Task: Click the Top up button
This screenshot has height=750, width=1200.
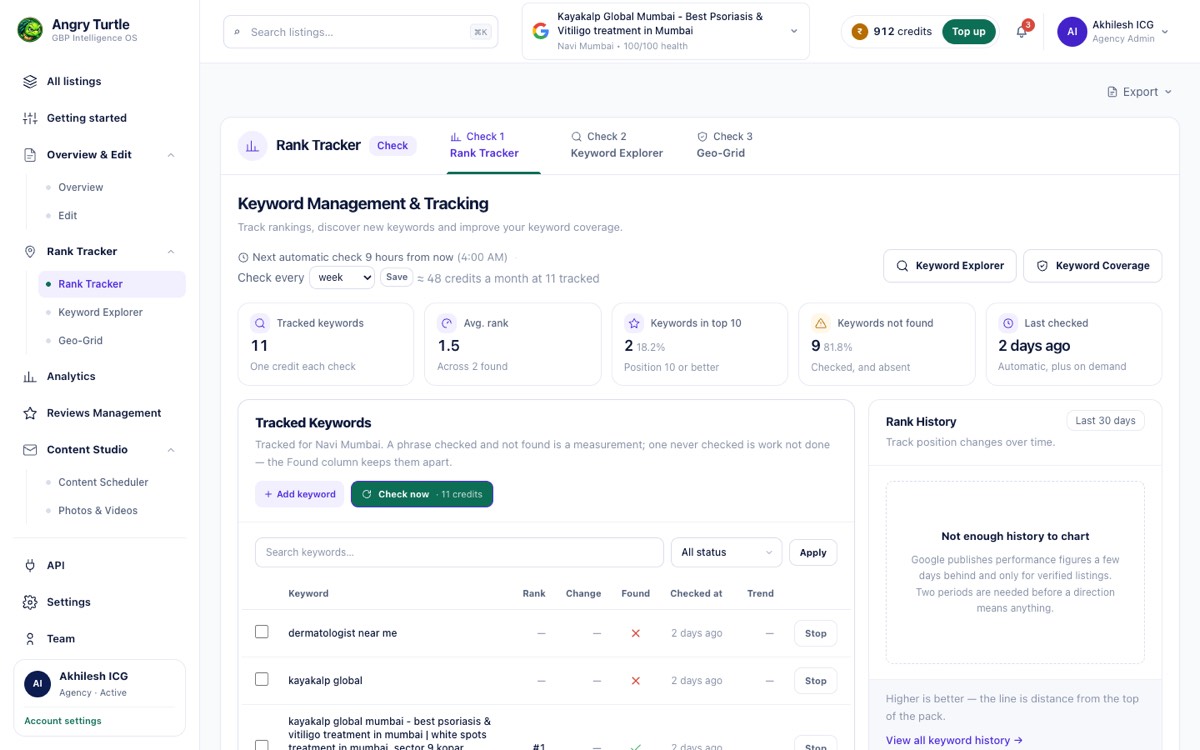Action: pyautogui.click(x=969, y=32)
